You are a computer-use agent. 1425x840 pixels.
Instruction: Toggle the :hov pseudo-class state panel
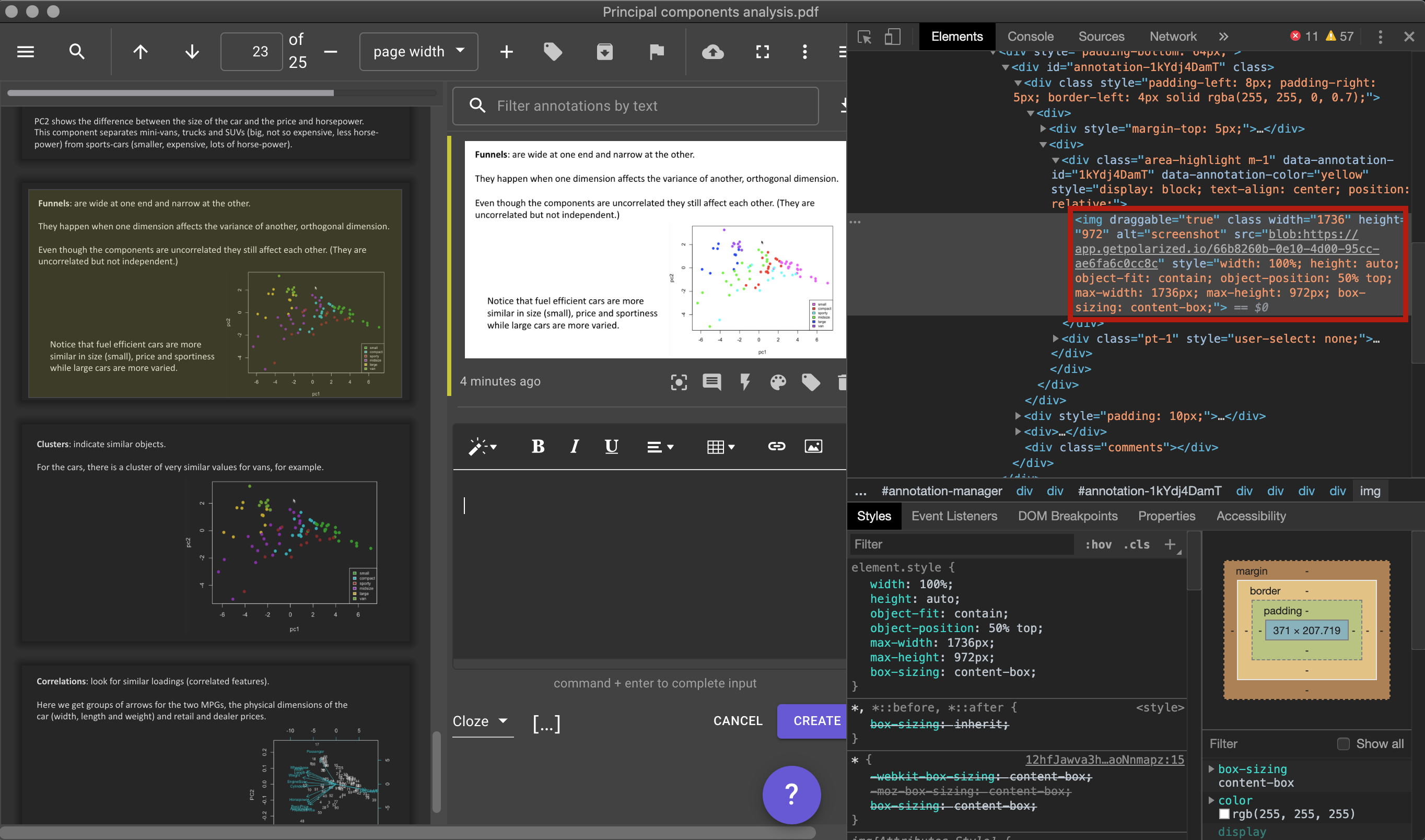click(1098, 544)
